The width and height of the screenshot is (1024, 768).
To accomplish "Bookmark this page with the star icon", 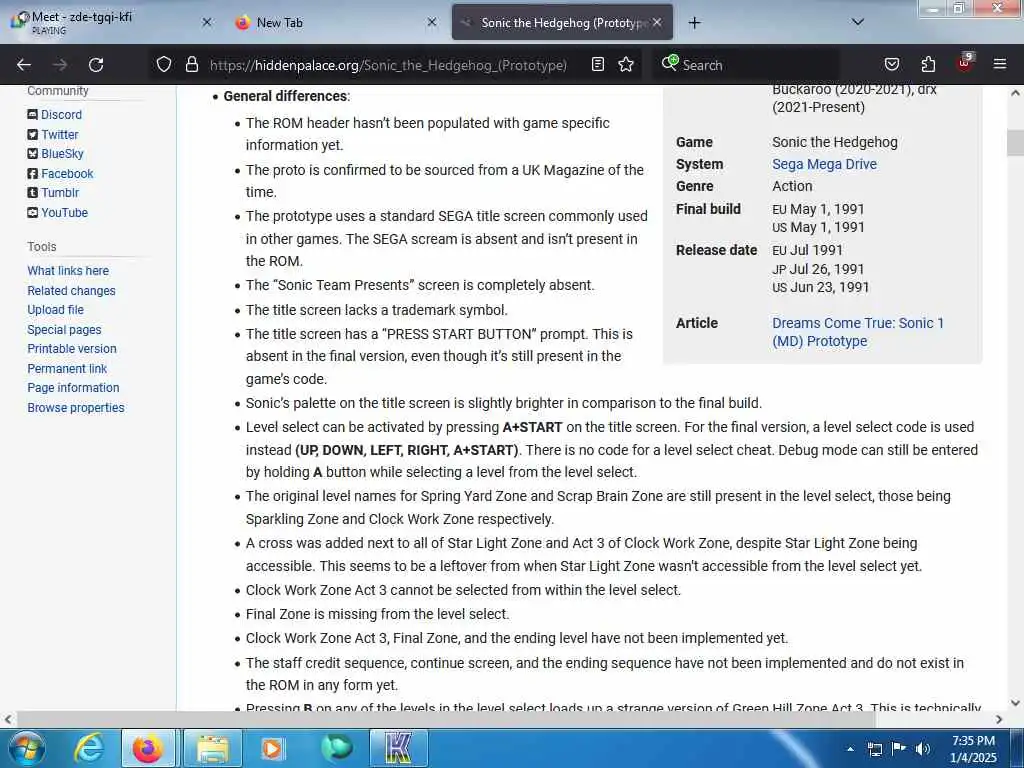I will 626,64.
